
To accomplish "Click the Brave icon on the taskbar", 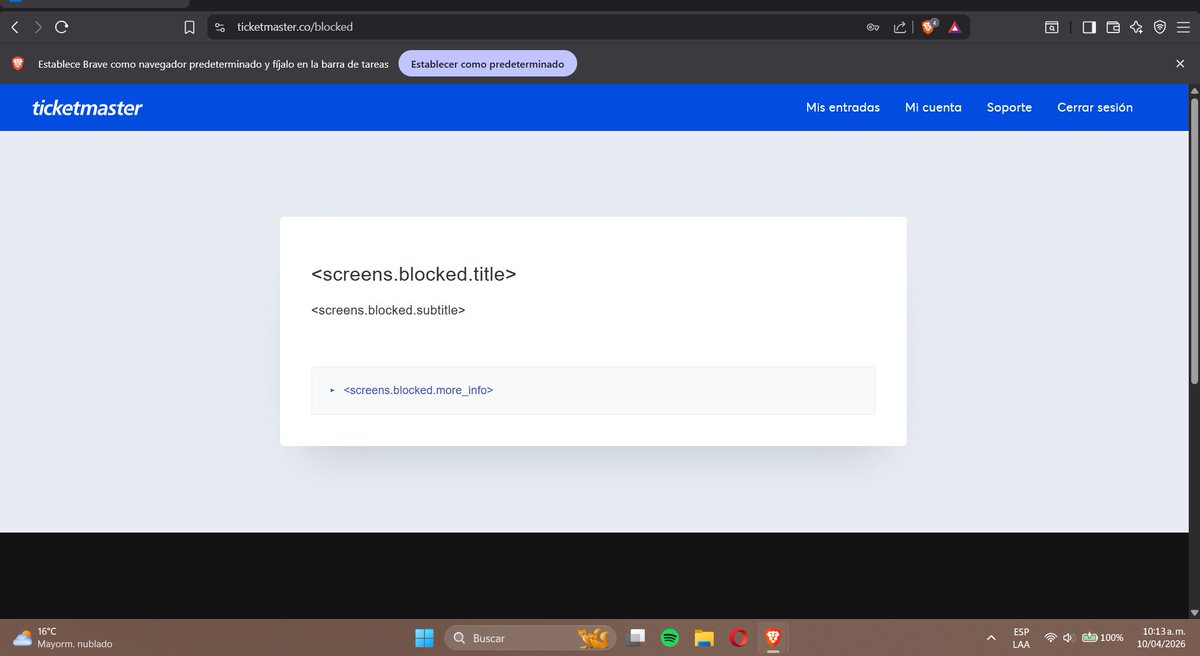I will coord(772,637).
